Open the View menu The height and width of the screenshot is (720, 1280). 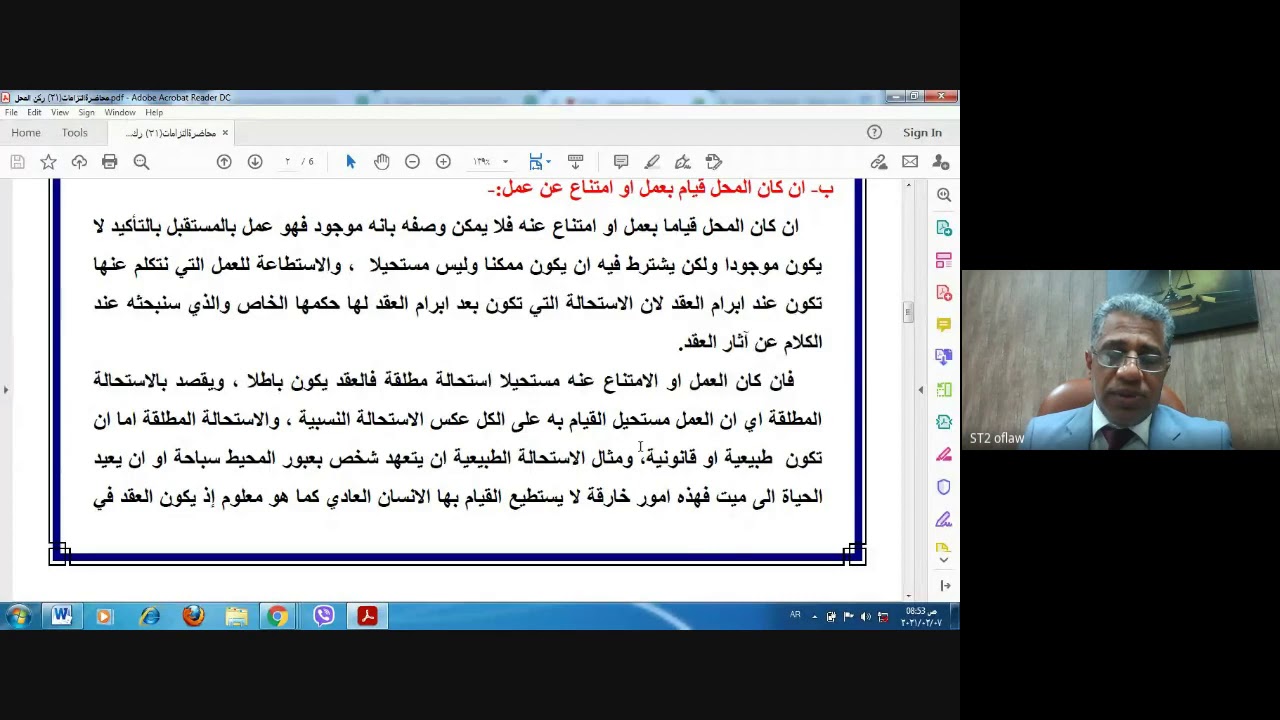(60, 112)
